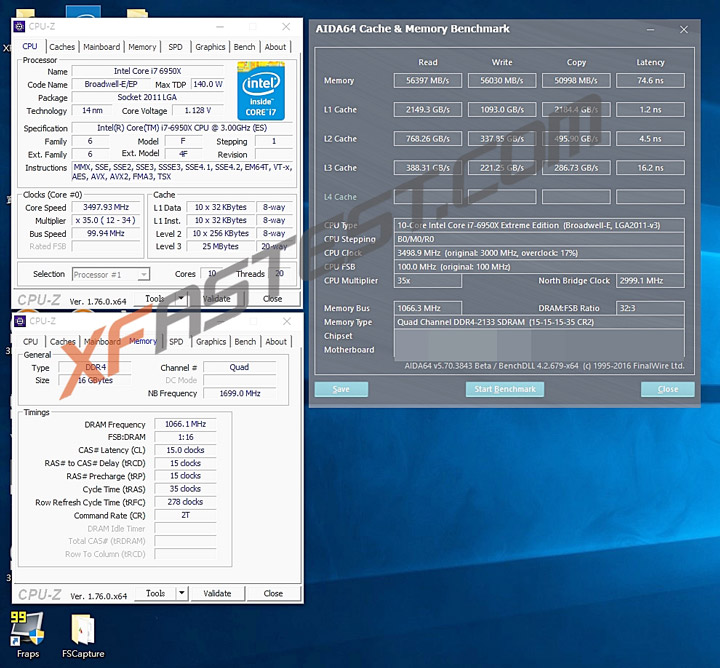Image resolution: width=720 pixels, height=668 pixels.
Task: Click the L3 Cache Latency value 16.2 ns
Action: pos(650,168)
